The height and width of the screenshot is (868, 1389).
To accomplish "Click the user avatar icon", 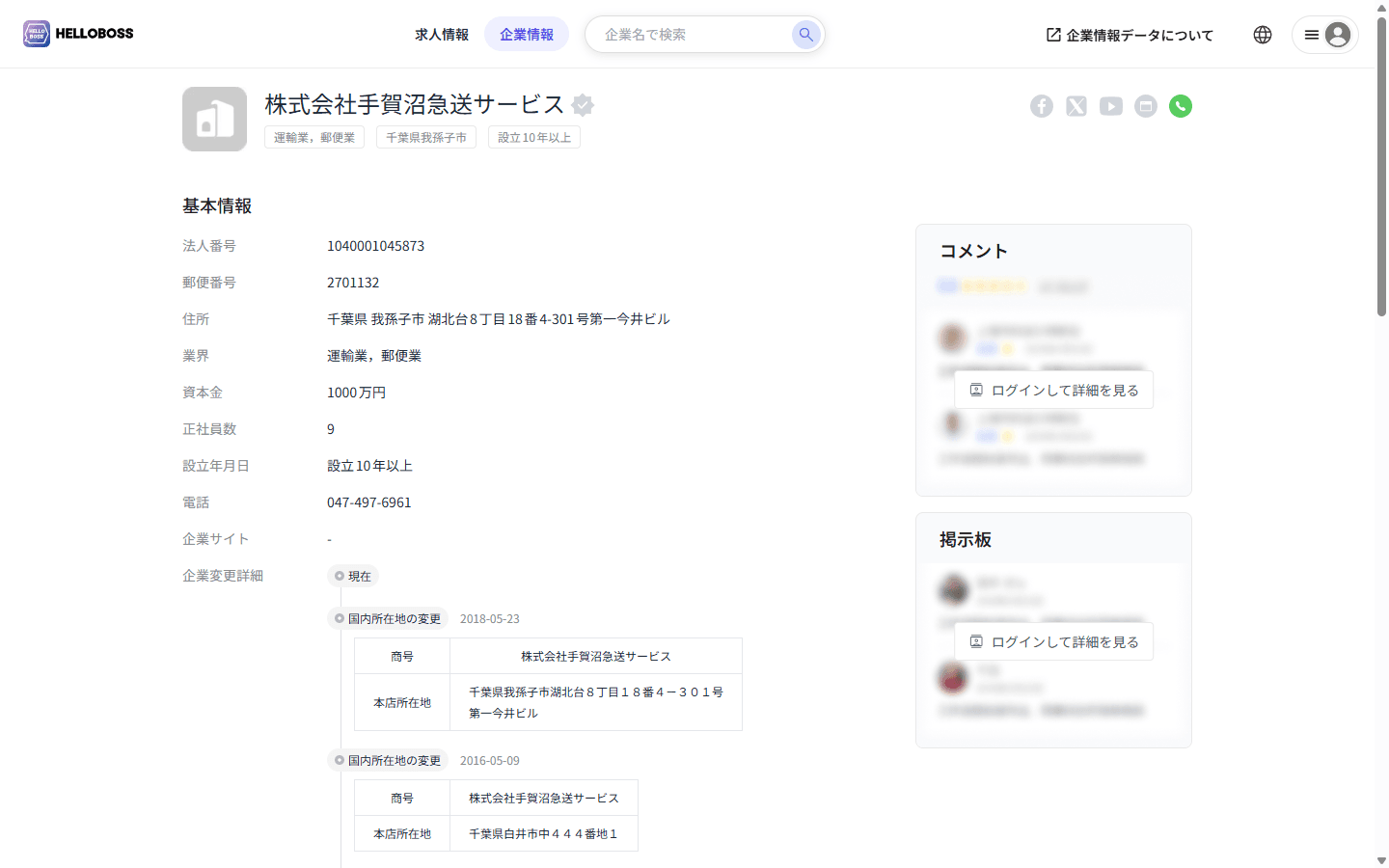I will pyautogui.click(x=1338, y=35).
